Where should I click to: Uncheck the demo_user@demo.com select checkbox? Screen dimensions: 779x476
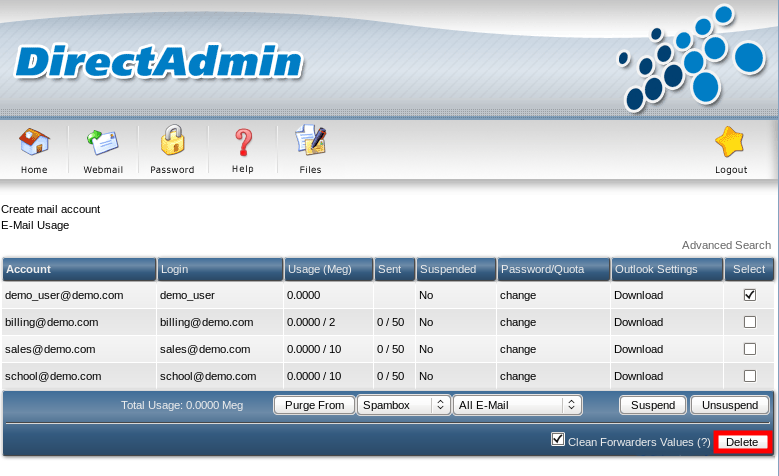click(749, 295)
